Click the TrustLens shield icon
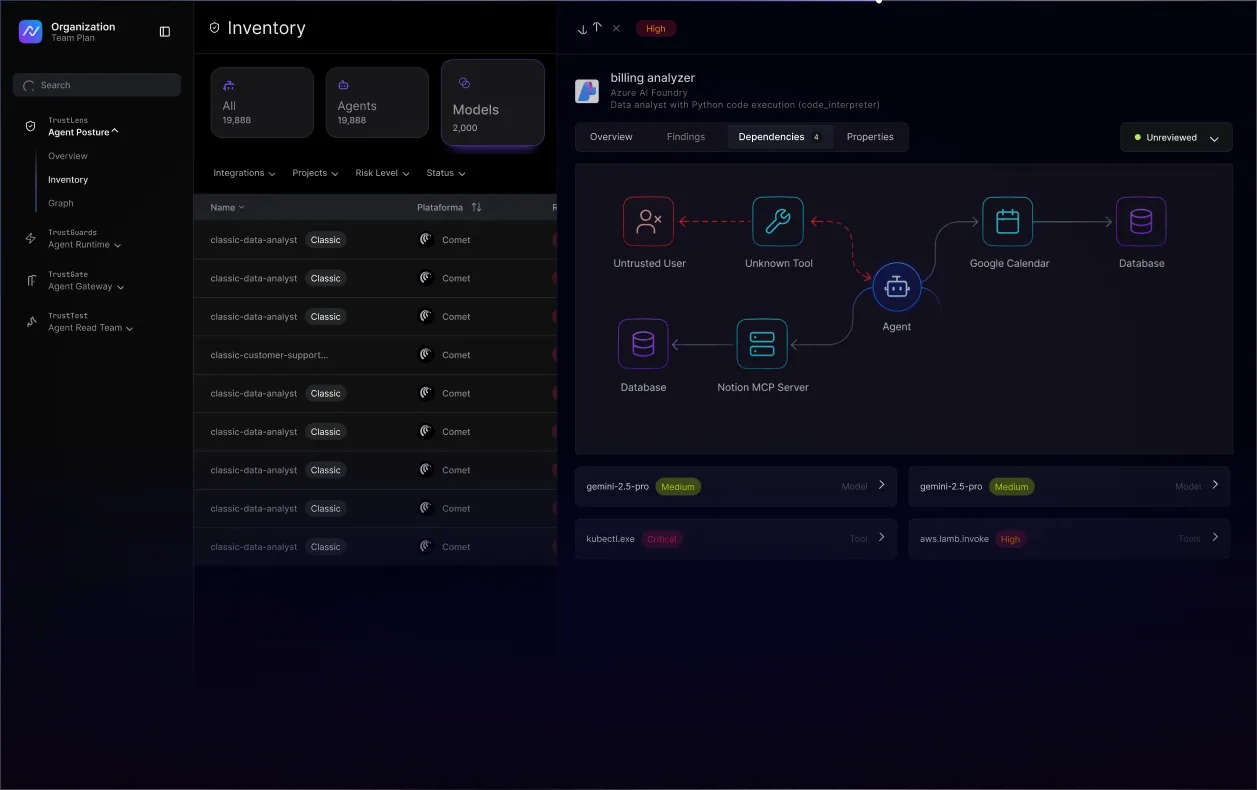The image size is (1257, 790). tap(31, 127)
